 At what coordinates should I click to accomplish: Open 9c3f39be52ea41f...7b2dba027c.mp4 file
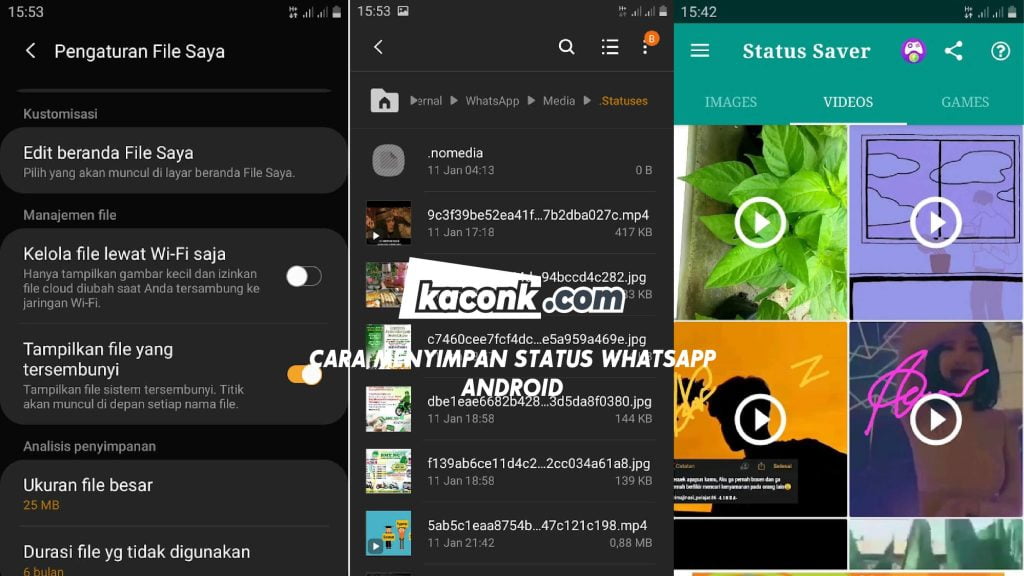click(511, 223)
